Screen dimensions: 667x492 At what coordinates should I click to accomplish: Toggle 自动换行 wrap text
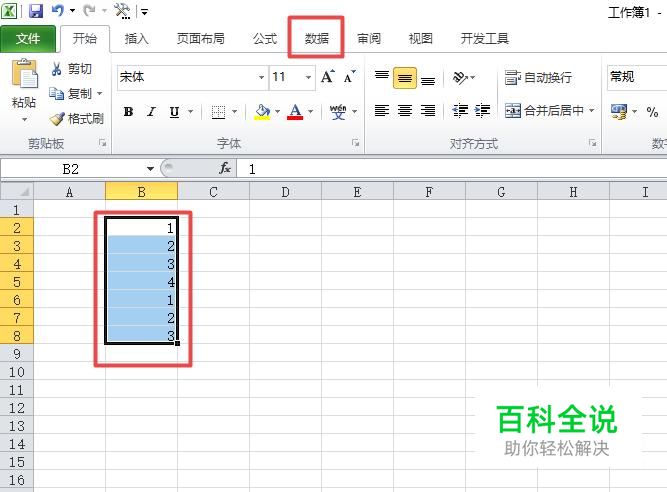pos(538,77)
